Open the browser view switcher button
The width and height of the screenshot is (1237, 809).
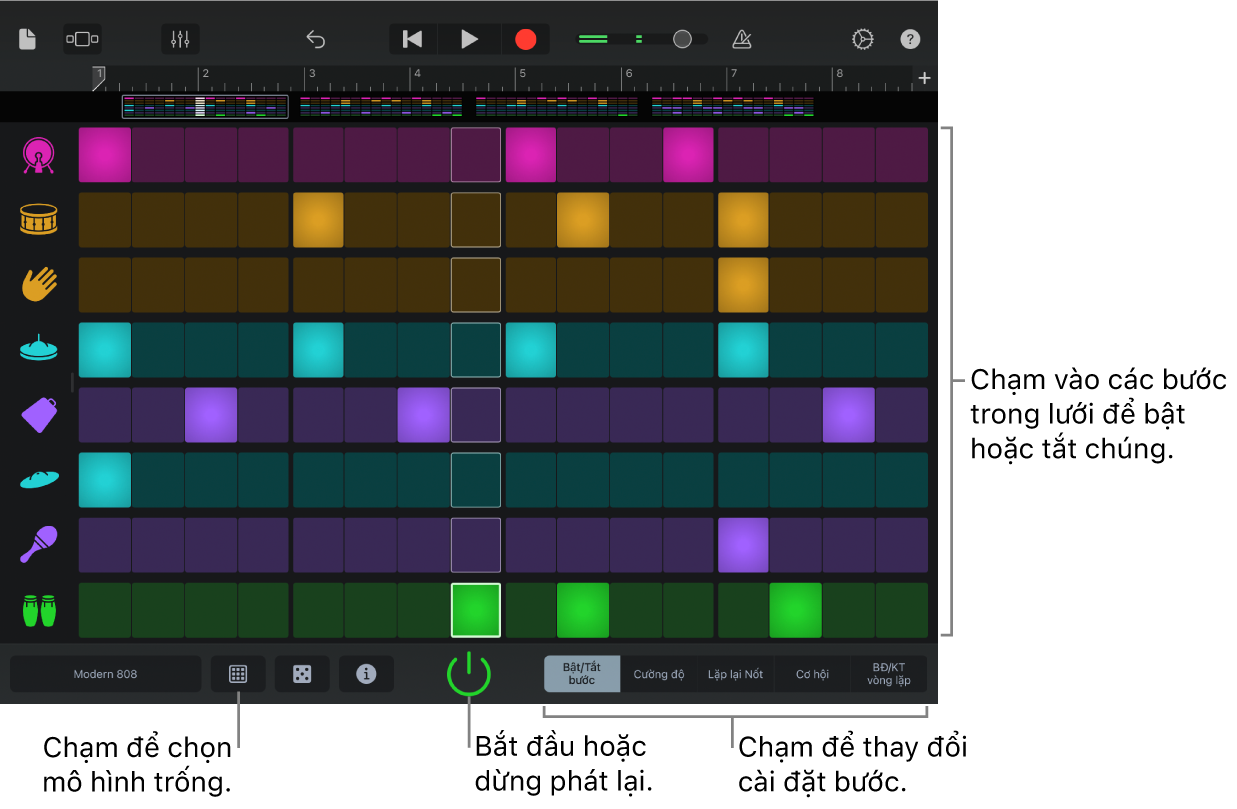tap(82, 39)
